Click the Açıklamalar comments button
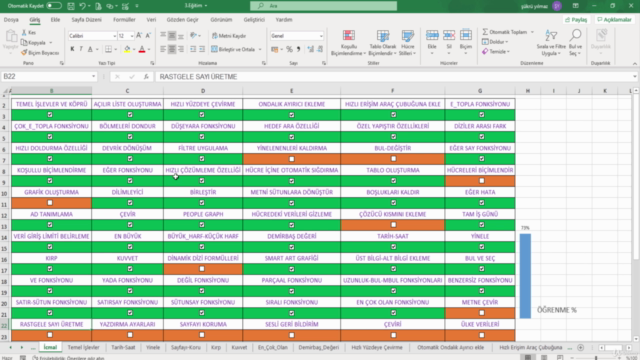 point(614,20)
